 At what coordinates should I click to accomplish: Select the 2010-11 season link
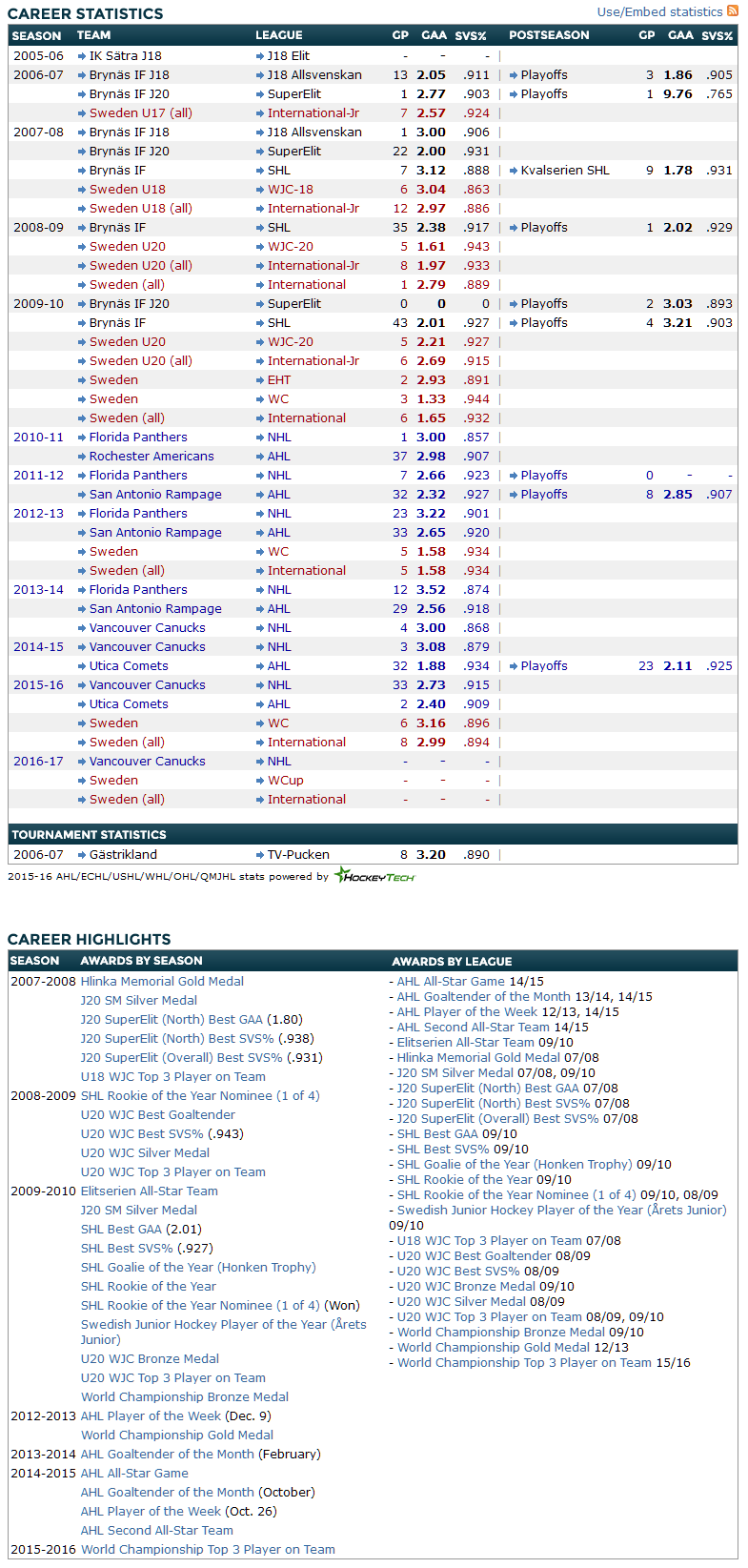38,438
